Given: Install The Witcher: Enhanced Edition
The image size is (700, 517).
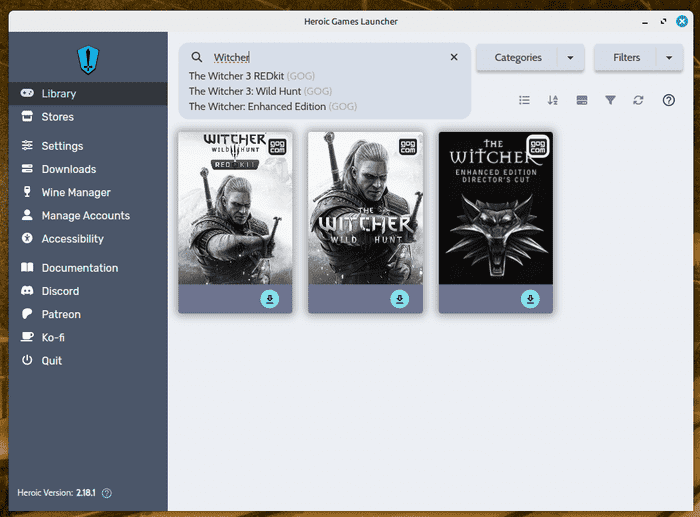Looking at the screenshot, I should [x=530, y=299].
